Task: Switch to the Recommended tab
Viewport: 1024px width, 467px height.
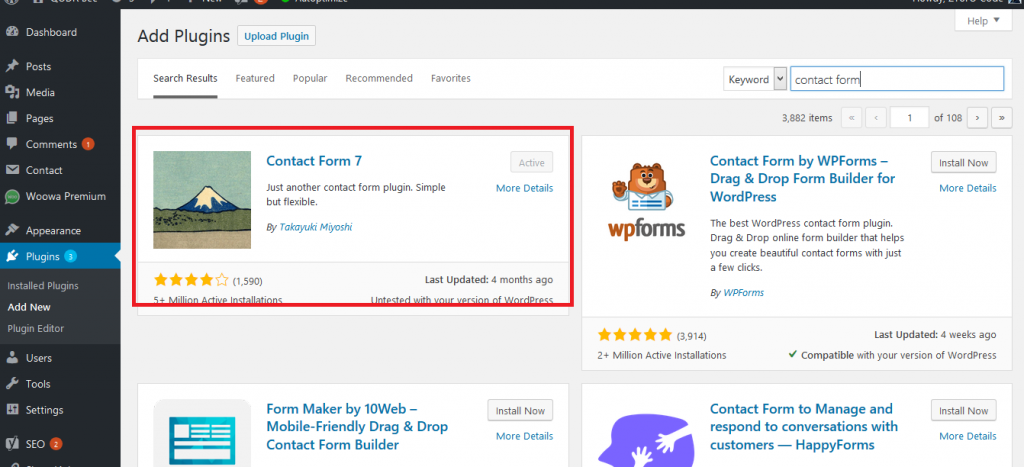Action: pyautogui.click(x=379, y=78)
